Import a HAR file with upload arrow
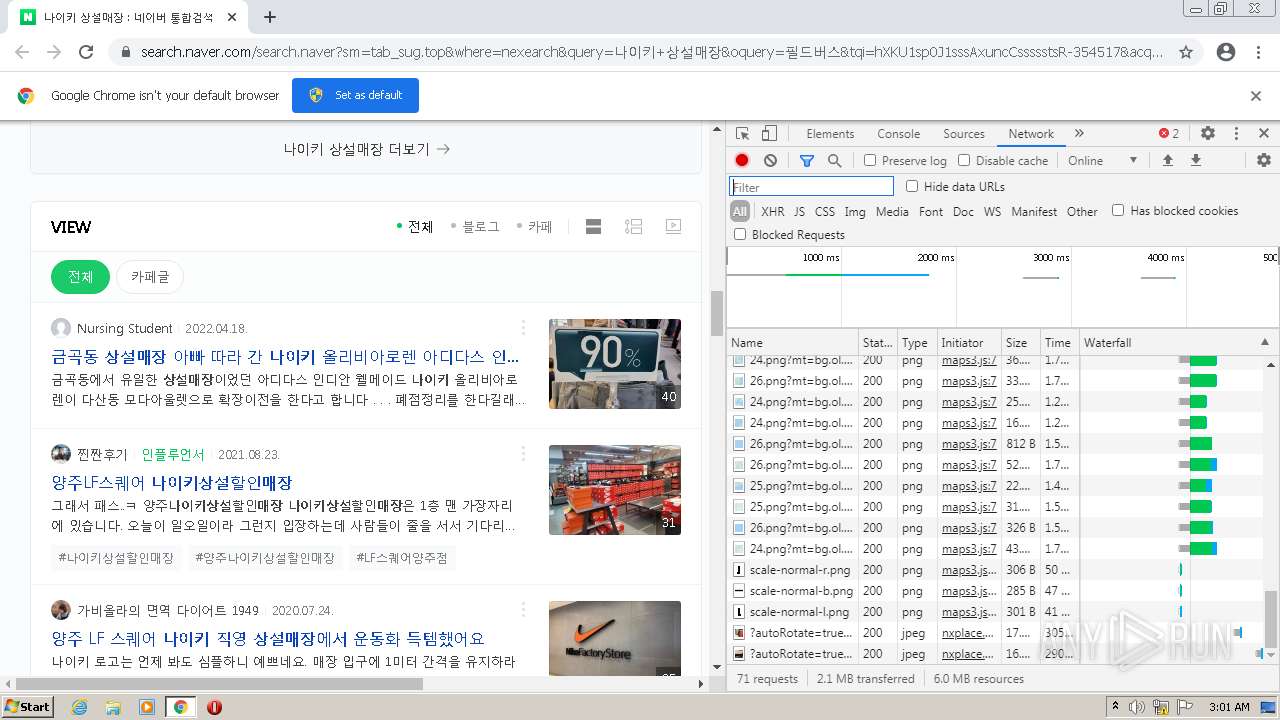The width and height of the screenshot is (1280, 720). click(x=1167, y=160)
